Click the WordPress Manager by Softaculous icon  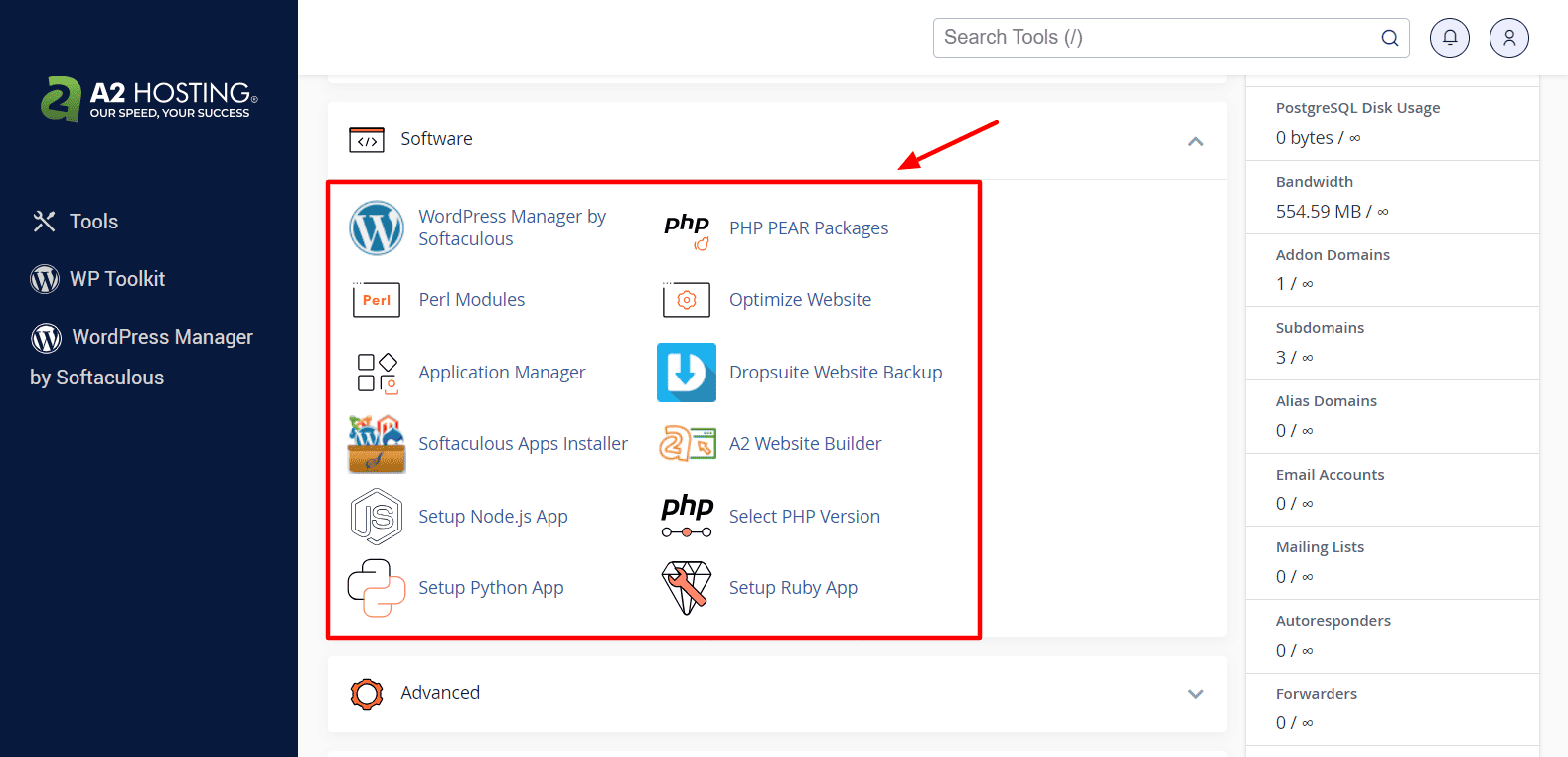(376, 228)
